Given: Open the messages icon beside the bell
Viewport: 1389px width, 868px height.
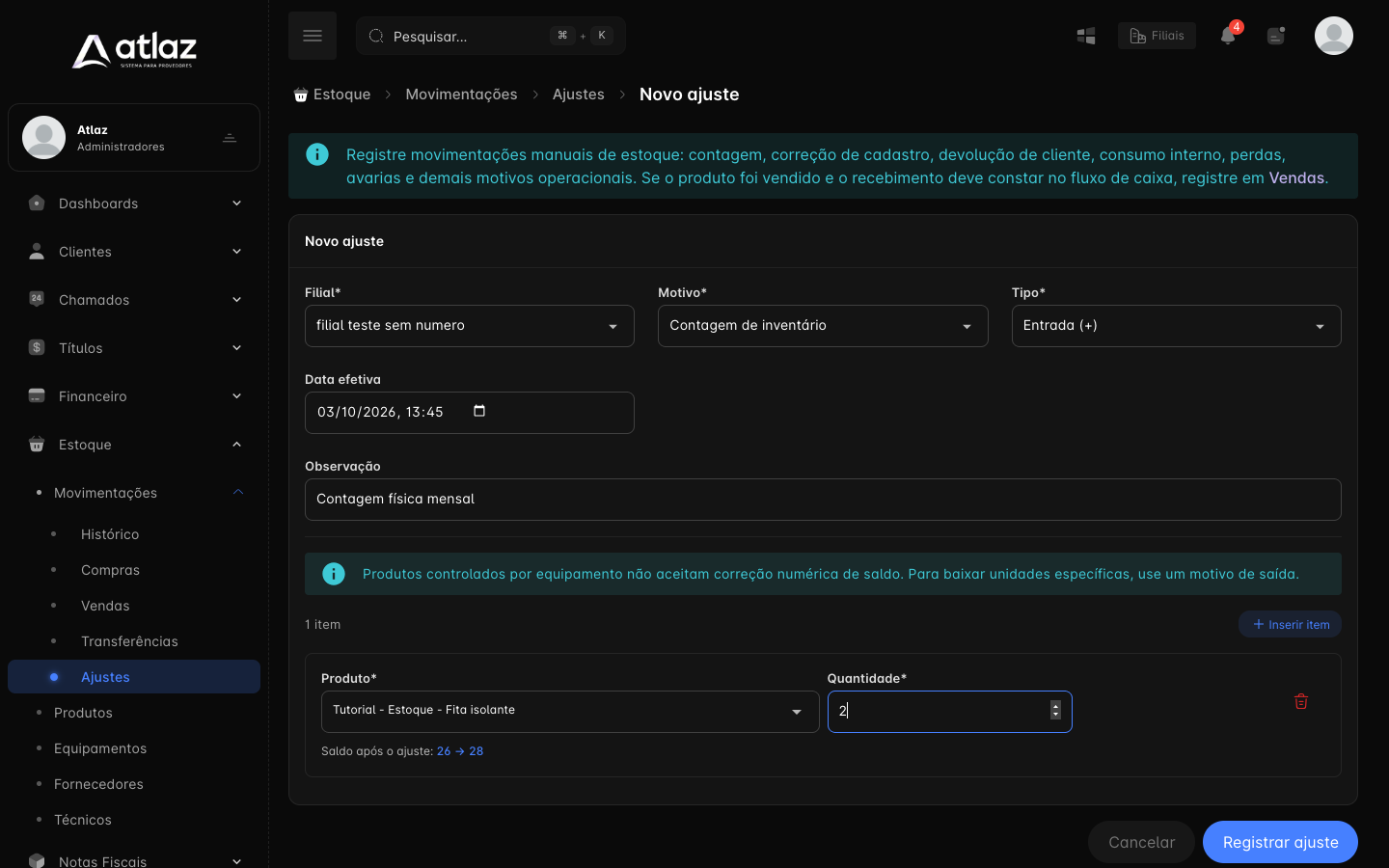Looking at the screenshot, I should point(1276,36).
